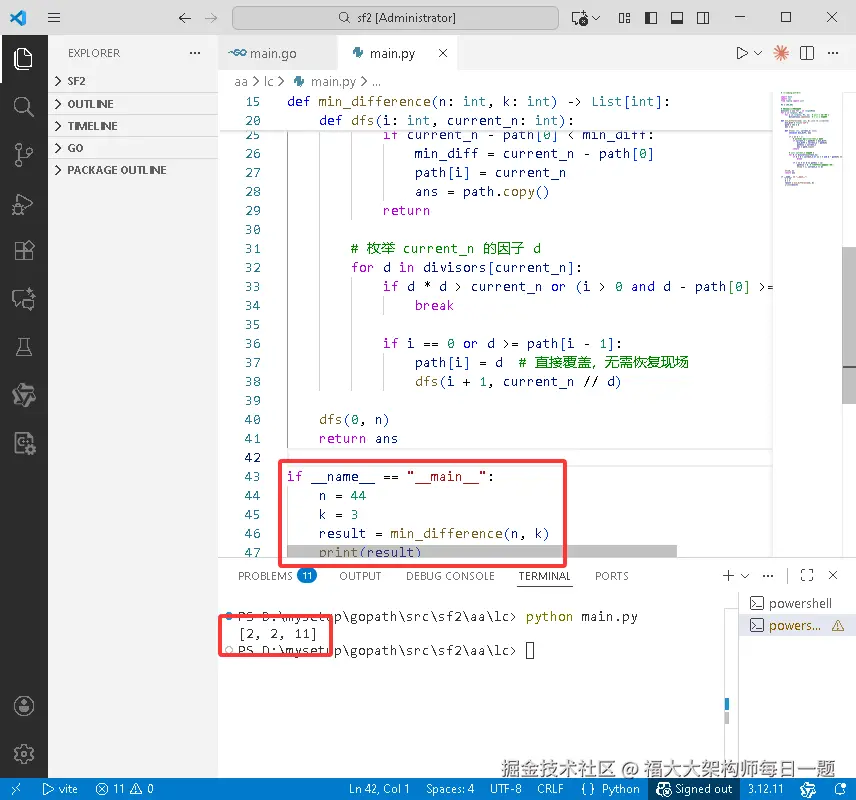The height and width of the screenshot is (800, 856).
Task: Open the Run dropdown arrow beside play
Action: point(758,53)
